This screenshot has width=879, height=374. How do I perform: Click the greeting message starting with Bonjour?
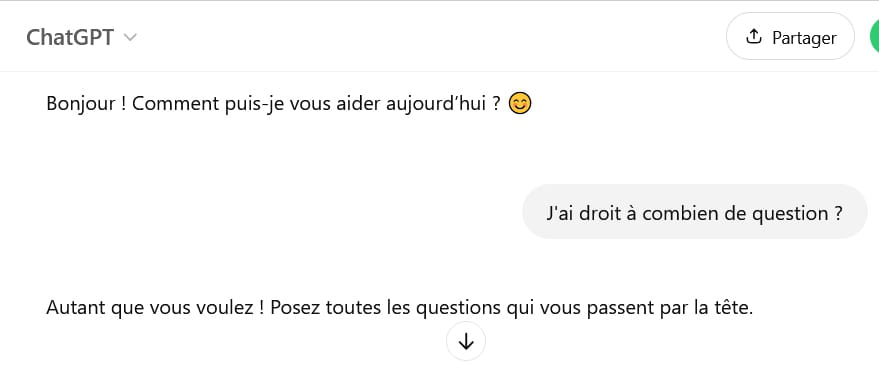[289, 104]
